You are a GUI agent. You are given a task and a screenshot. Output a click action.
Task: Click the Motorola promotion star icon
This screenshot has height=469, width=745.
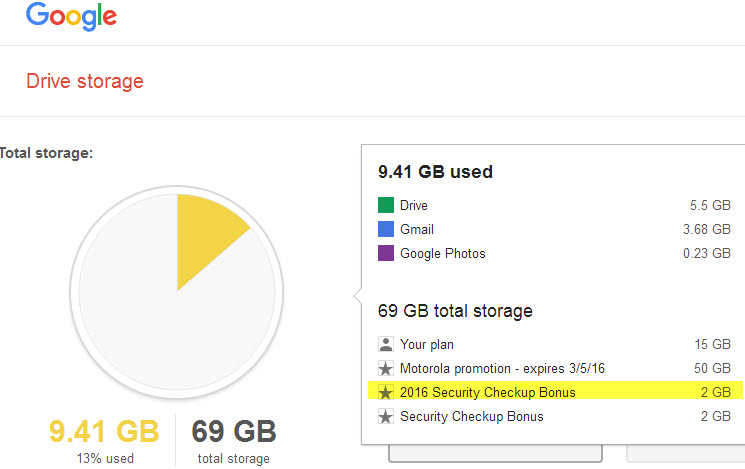point(386,368)
